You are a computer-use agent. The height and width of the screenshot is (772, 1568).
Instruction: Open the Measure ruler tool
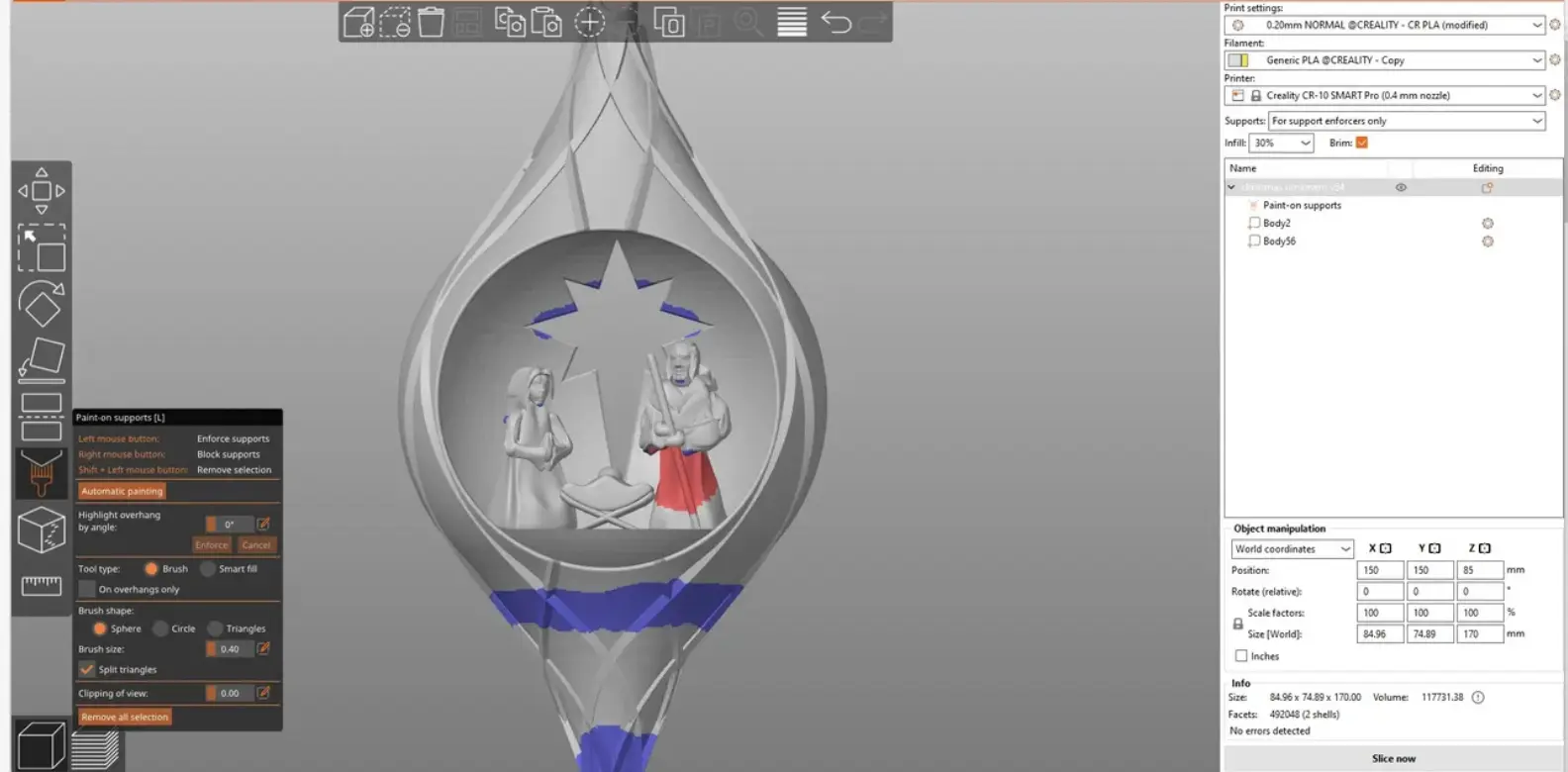(x=42, y=585)
